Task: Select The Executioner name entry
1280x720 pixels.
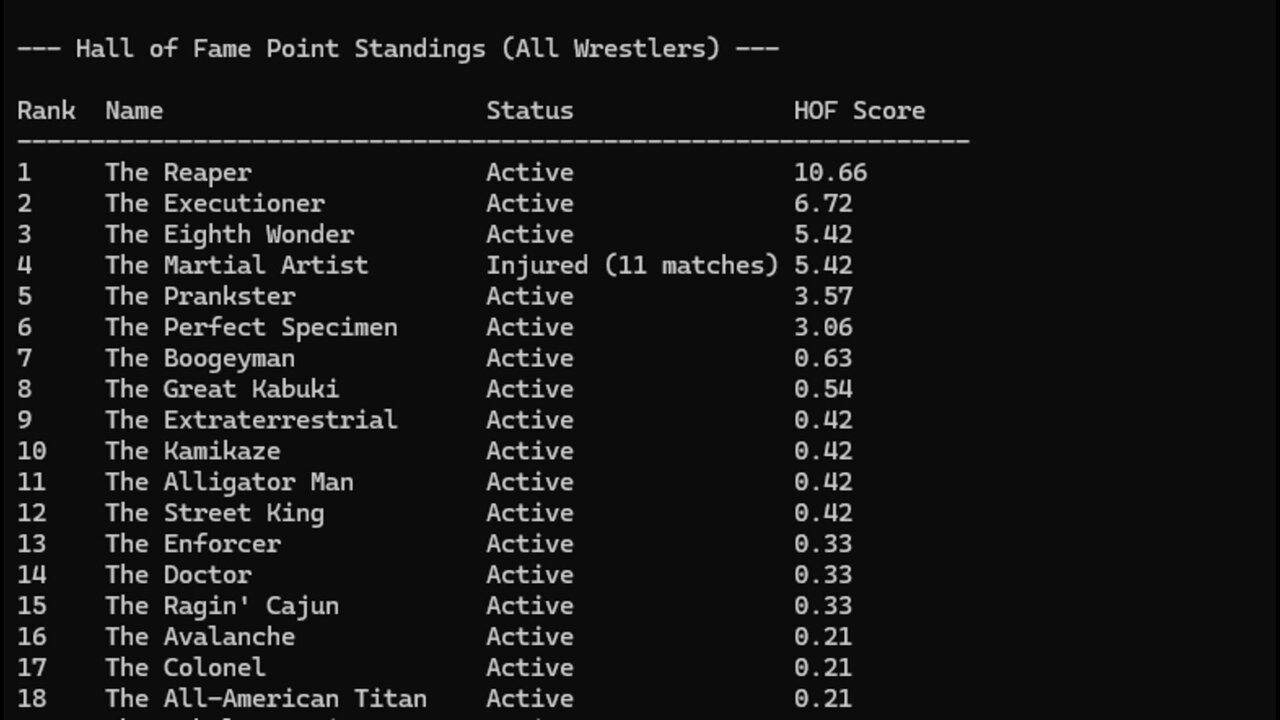Action: pyautogui.click(x=215, y=203)
